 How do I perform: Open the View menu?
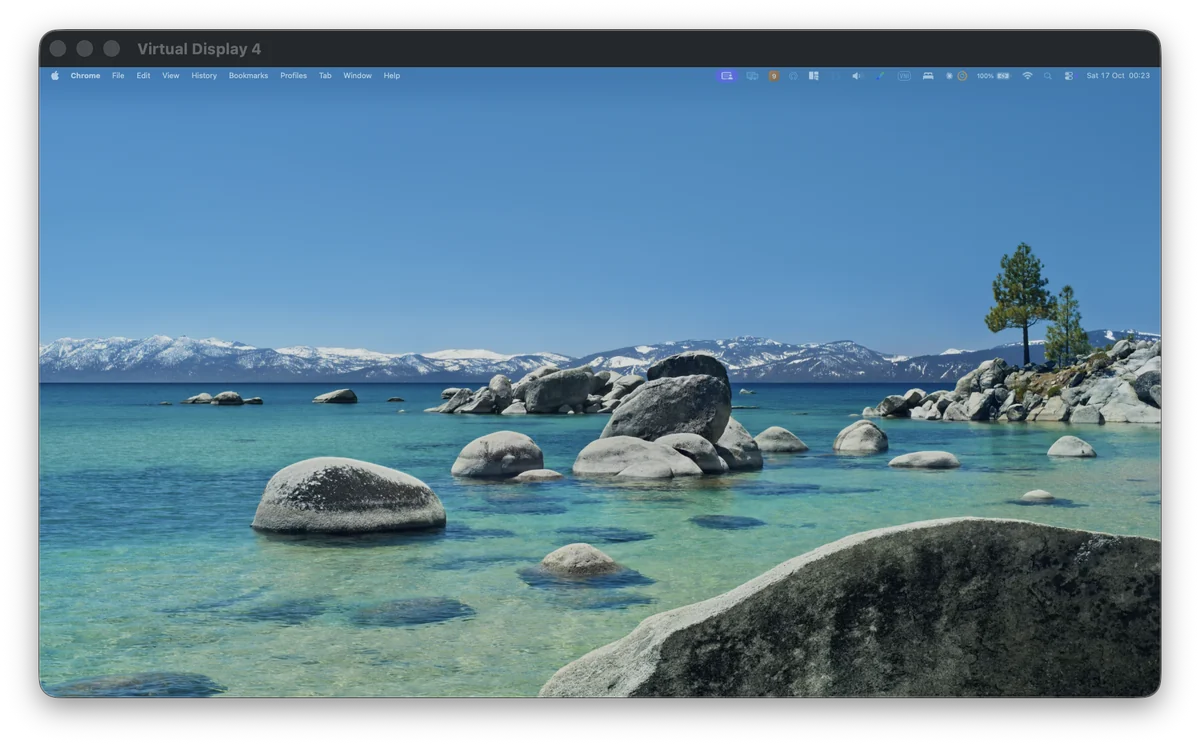[171, 76]
